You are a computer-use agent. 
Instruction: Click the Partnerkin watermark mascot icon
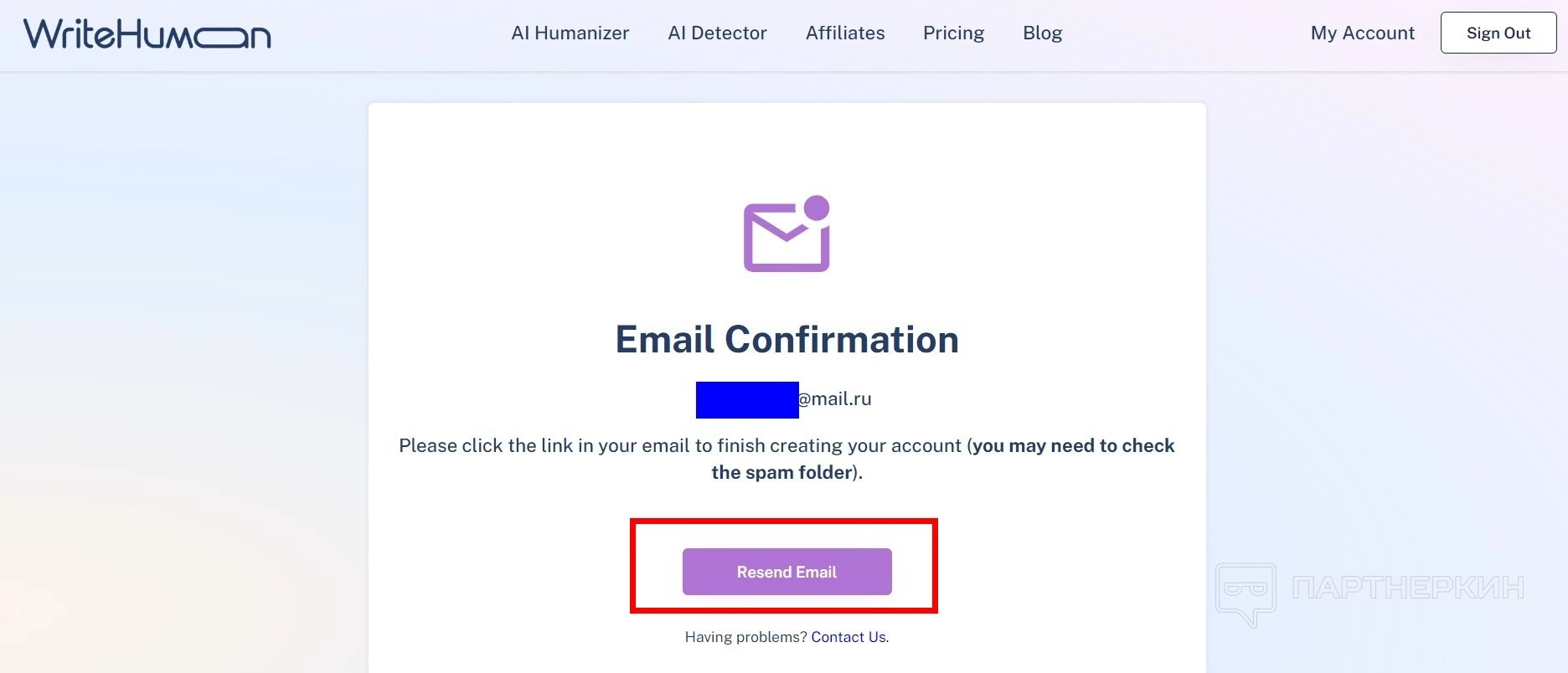(1246, 593)
